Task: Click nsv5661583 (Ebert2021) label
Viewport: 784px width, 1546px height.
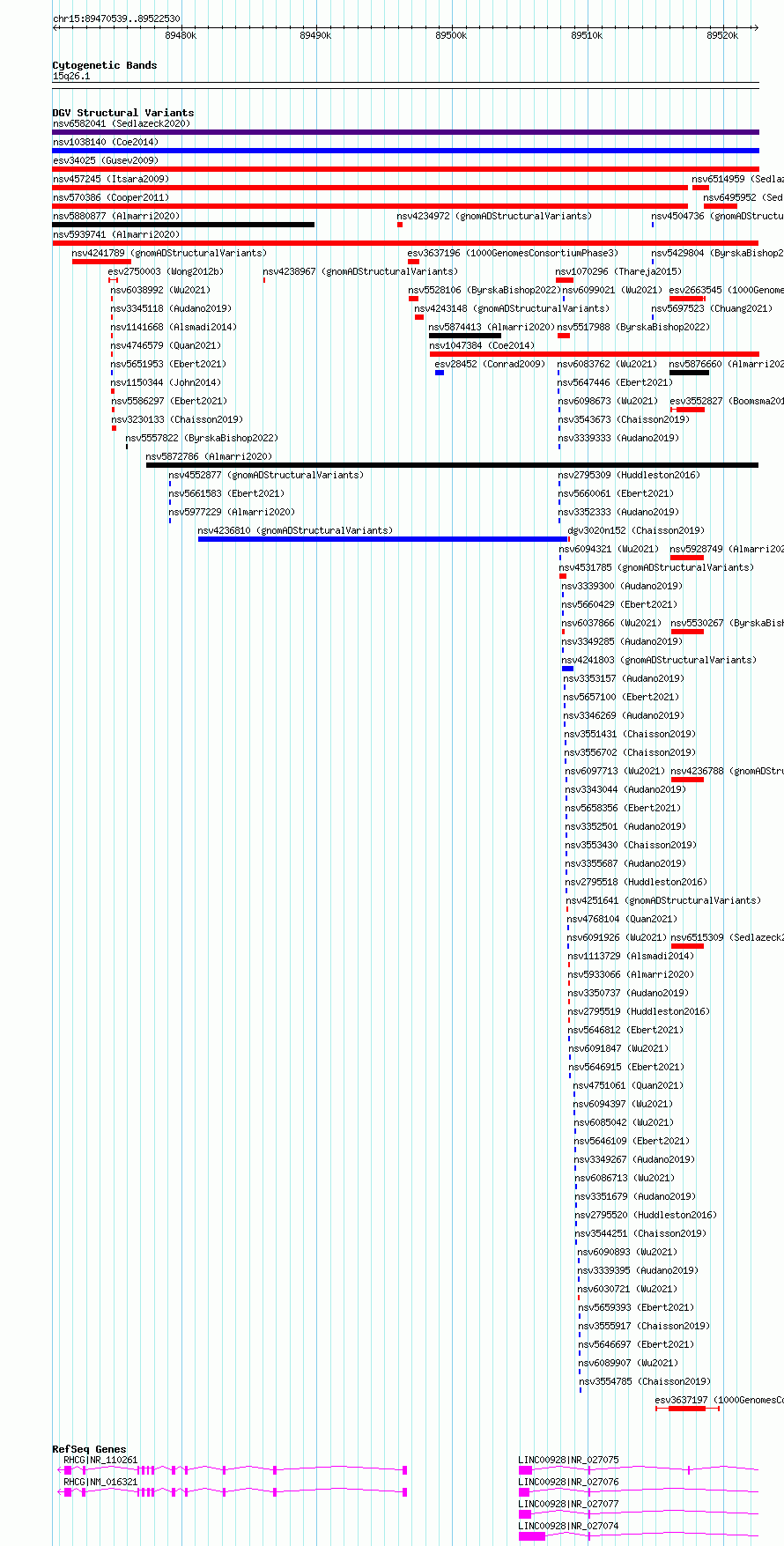Action: (226, 493)
